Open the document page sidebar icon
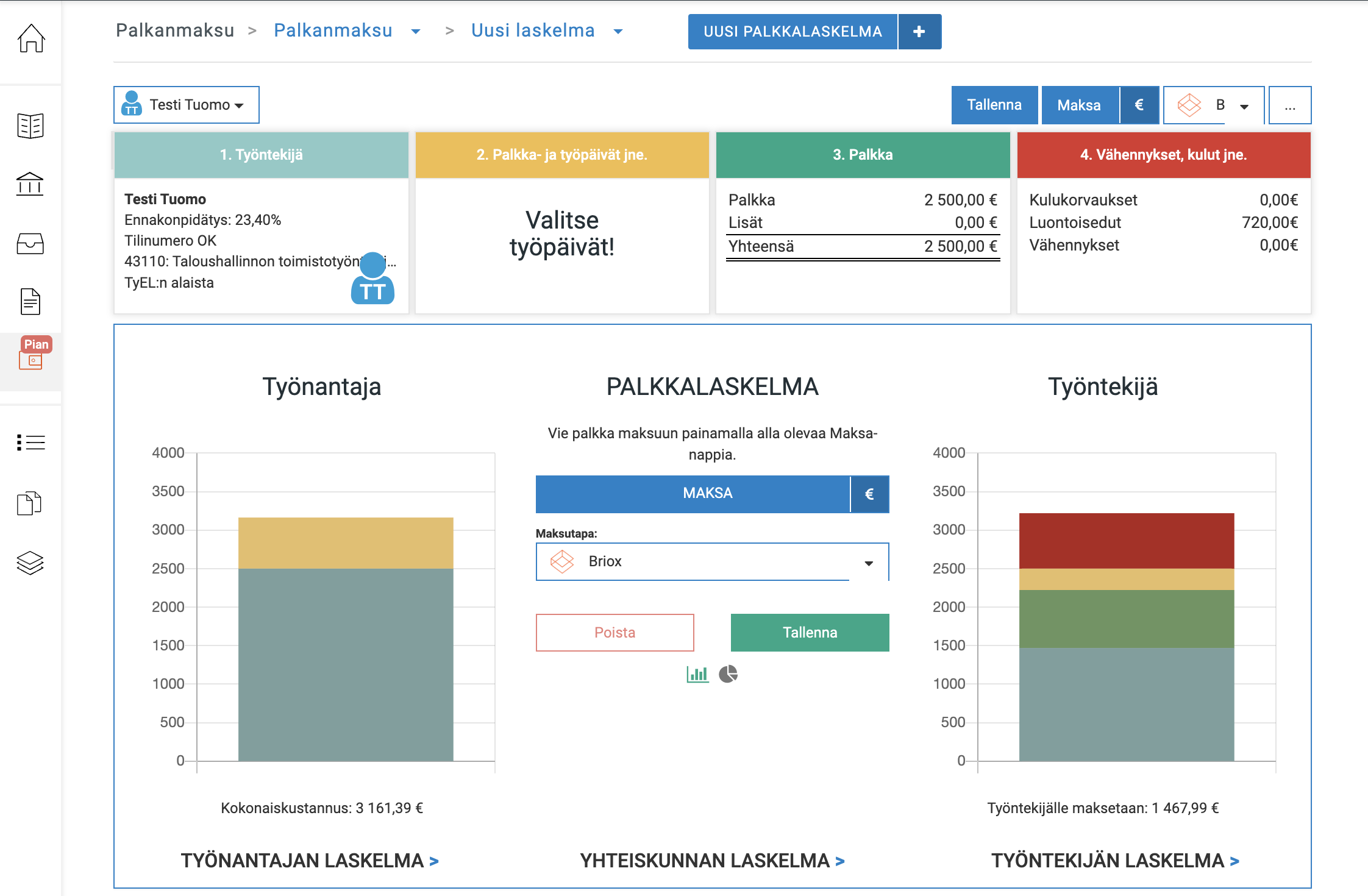 pyautogui.click(x=30, y=302)
